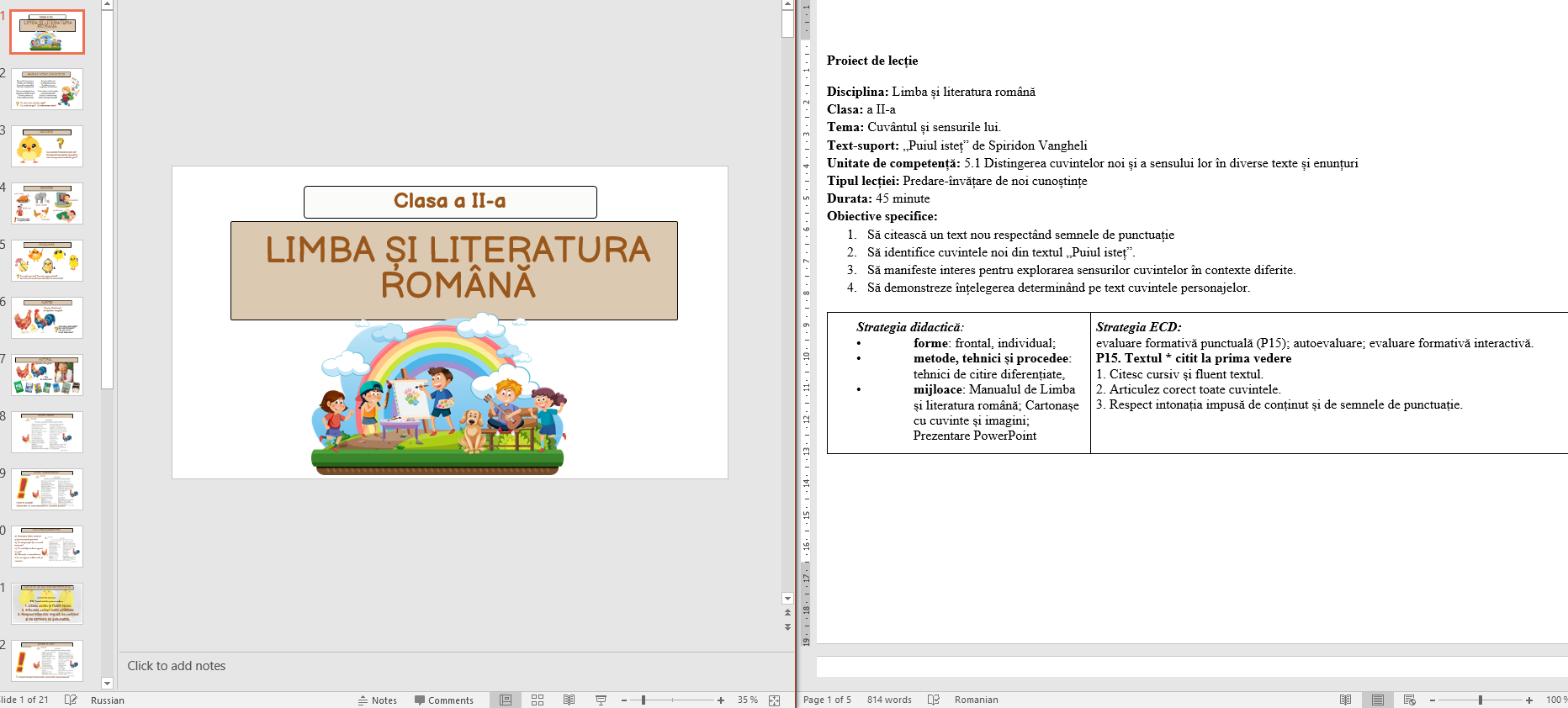Jump to next slide with double-arrow button
Image resolution: width=1568 pixels, height=708 pixels.
[787, 627]
